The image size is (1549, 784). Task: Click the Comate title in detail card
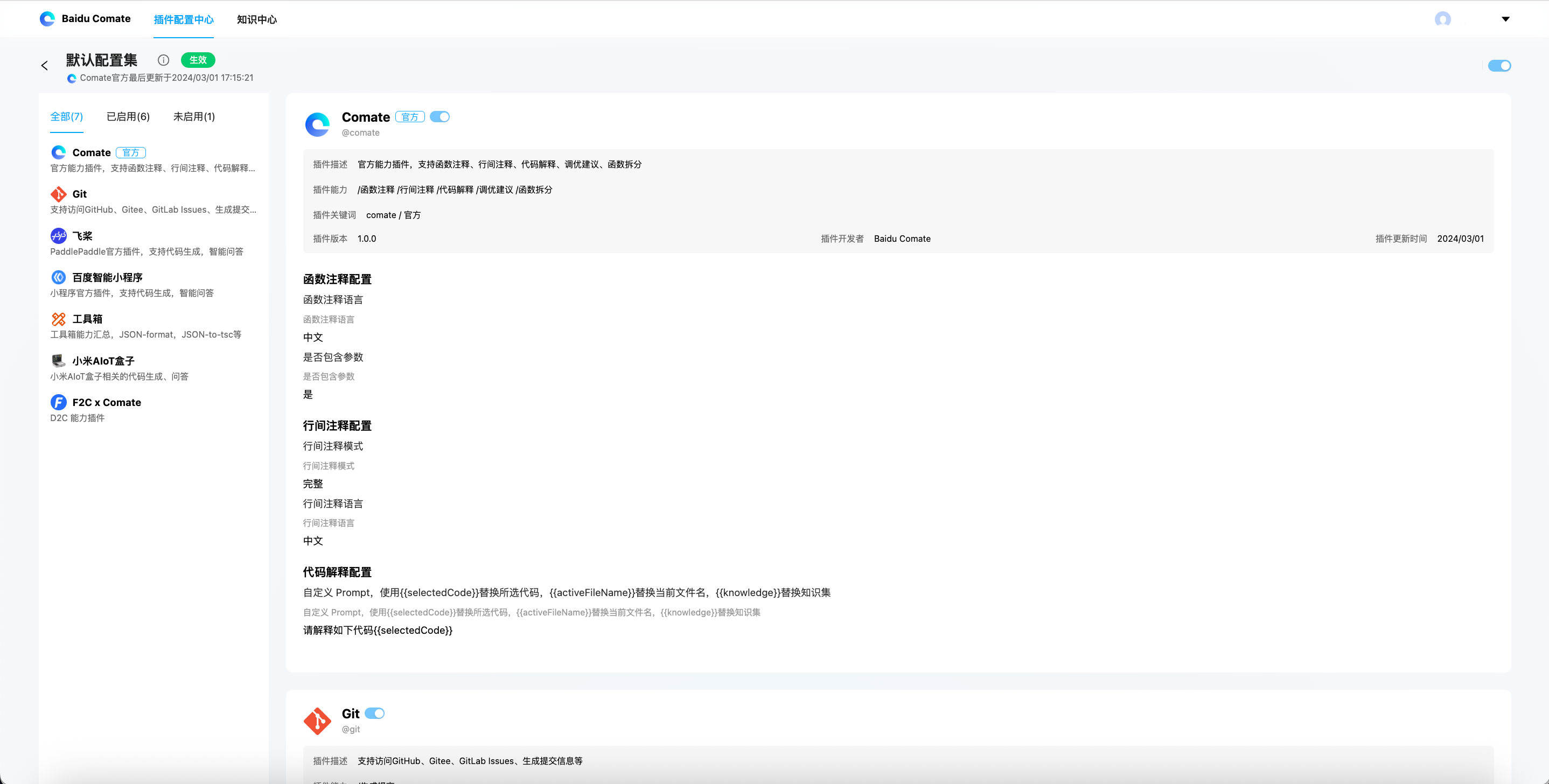click(366, 117)
